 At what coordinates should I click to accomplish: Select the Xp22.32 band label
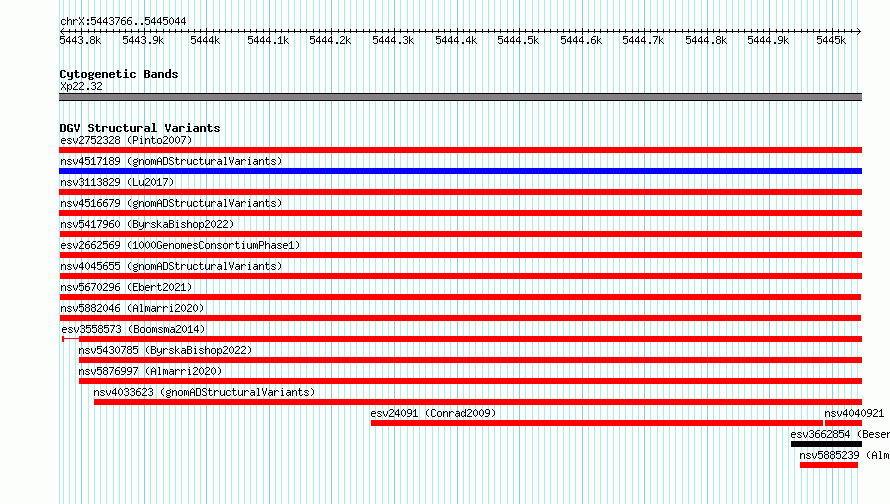click(x=81, y=86)
